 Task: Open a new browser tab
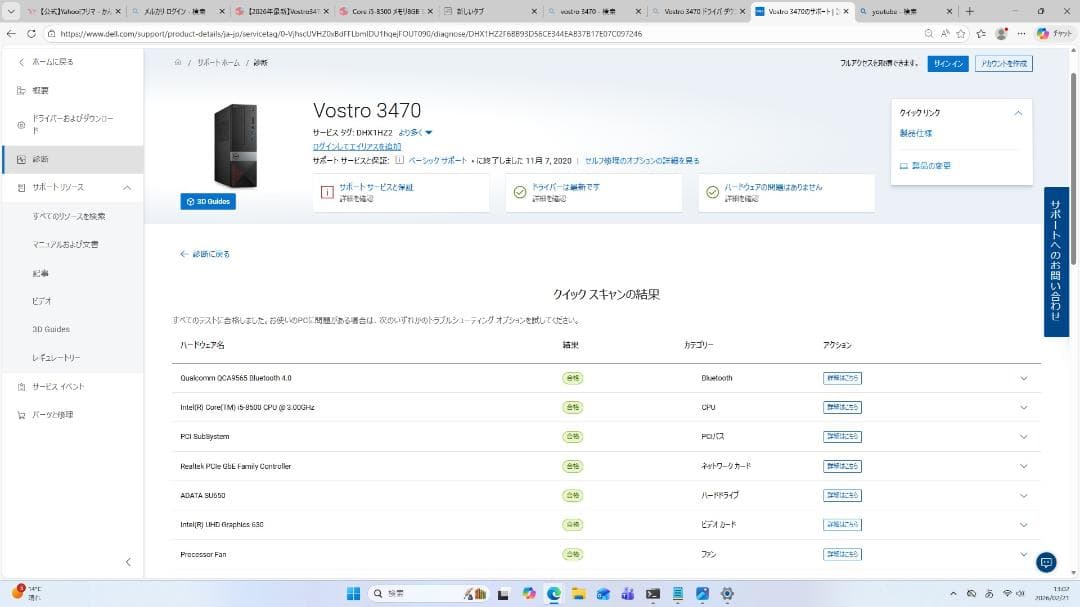(x=969, y=11)
